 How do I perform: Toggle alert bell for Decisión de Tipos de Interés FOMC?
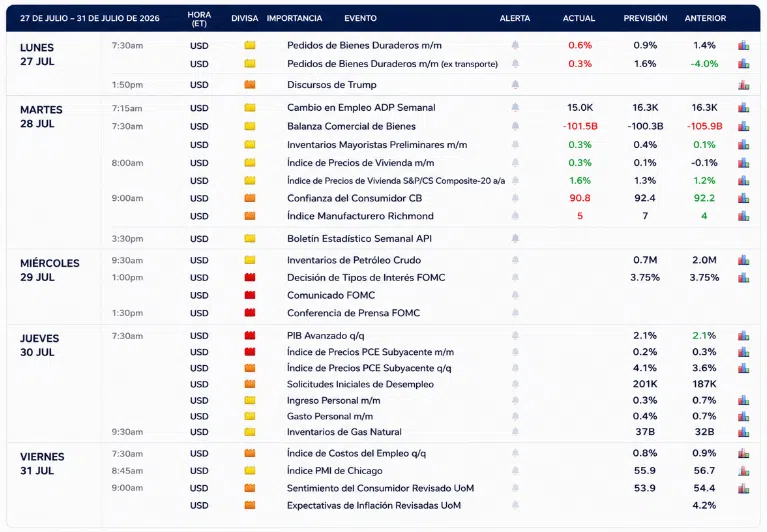(x=515, y=277)
